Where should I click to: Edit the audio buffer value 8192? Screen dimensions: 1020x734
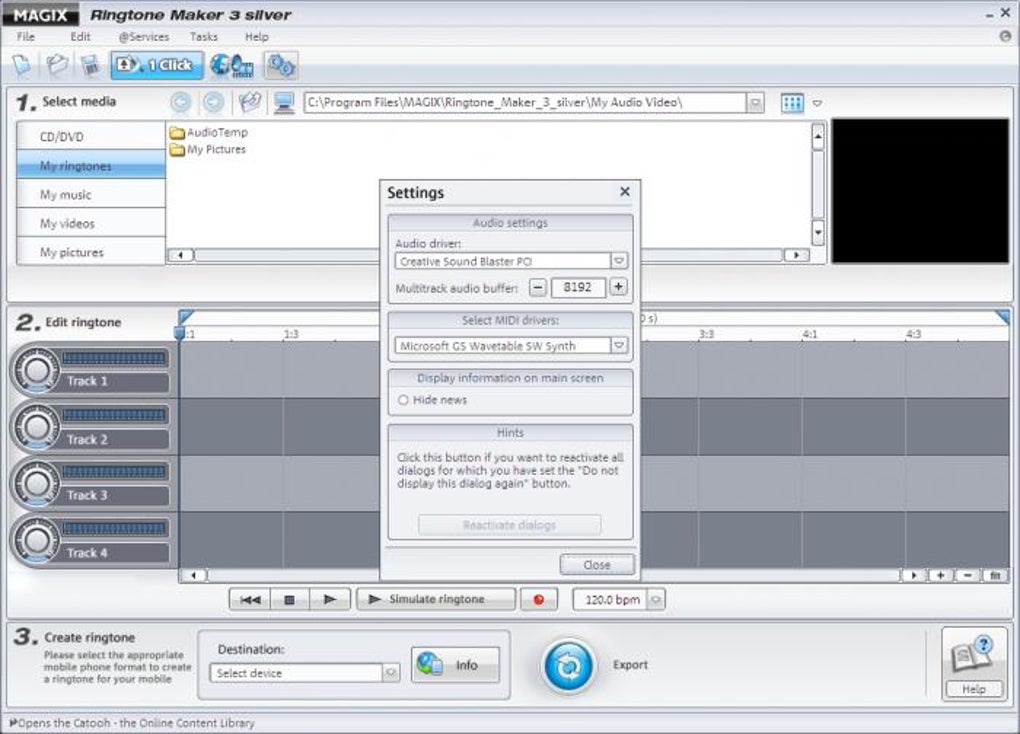578,287
